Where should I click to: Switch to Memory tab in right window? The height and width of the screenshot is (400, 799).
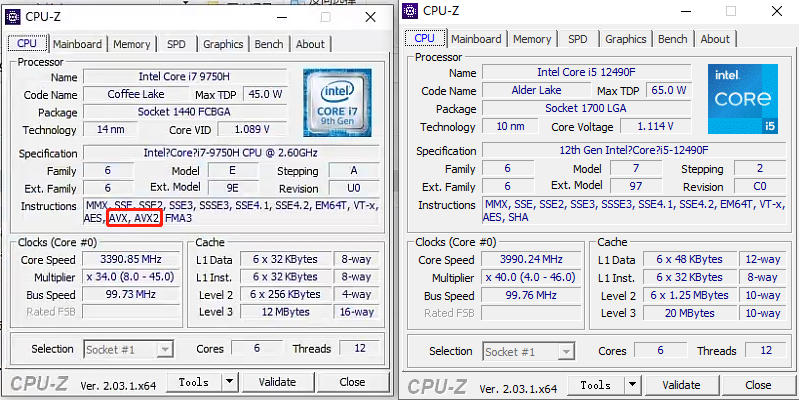532,39
